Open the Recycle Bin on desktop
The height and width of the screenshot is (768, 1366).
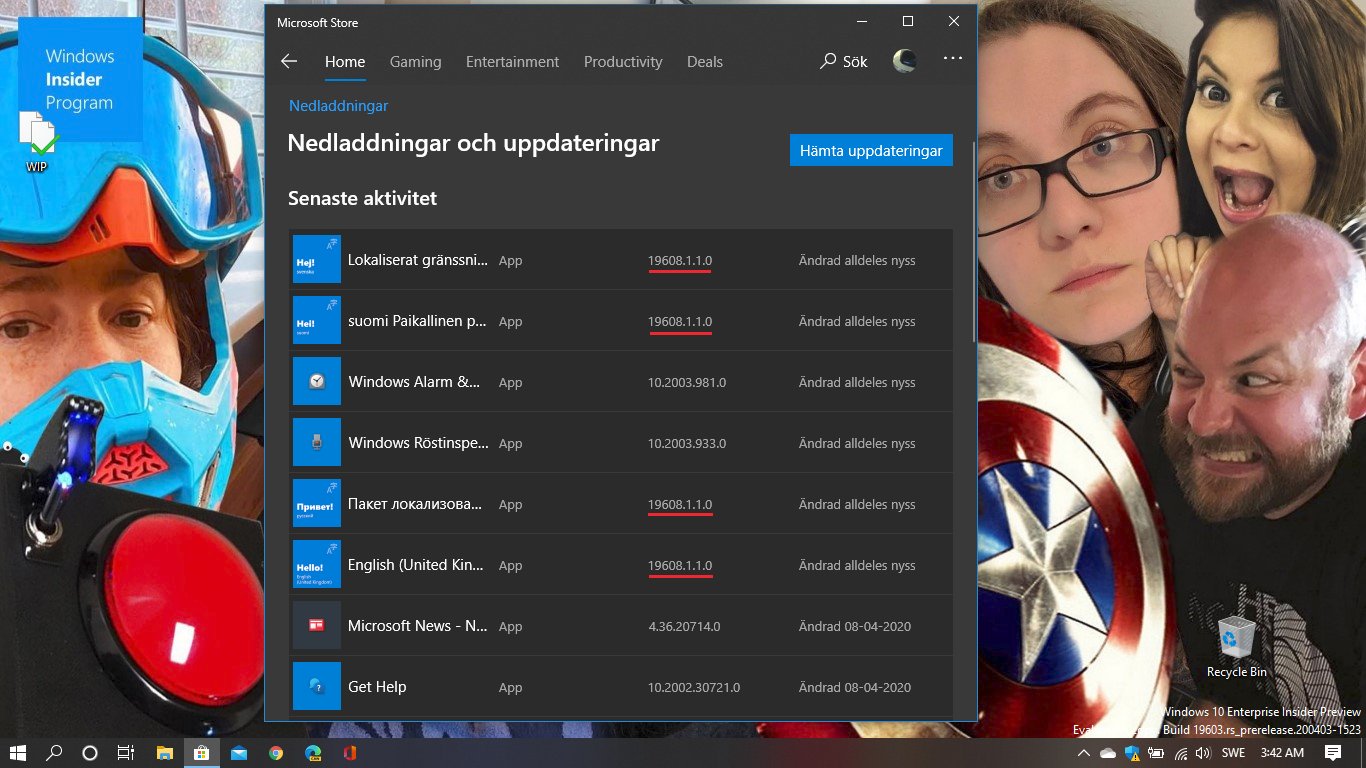point(1237,648)
